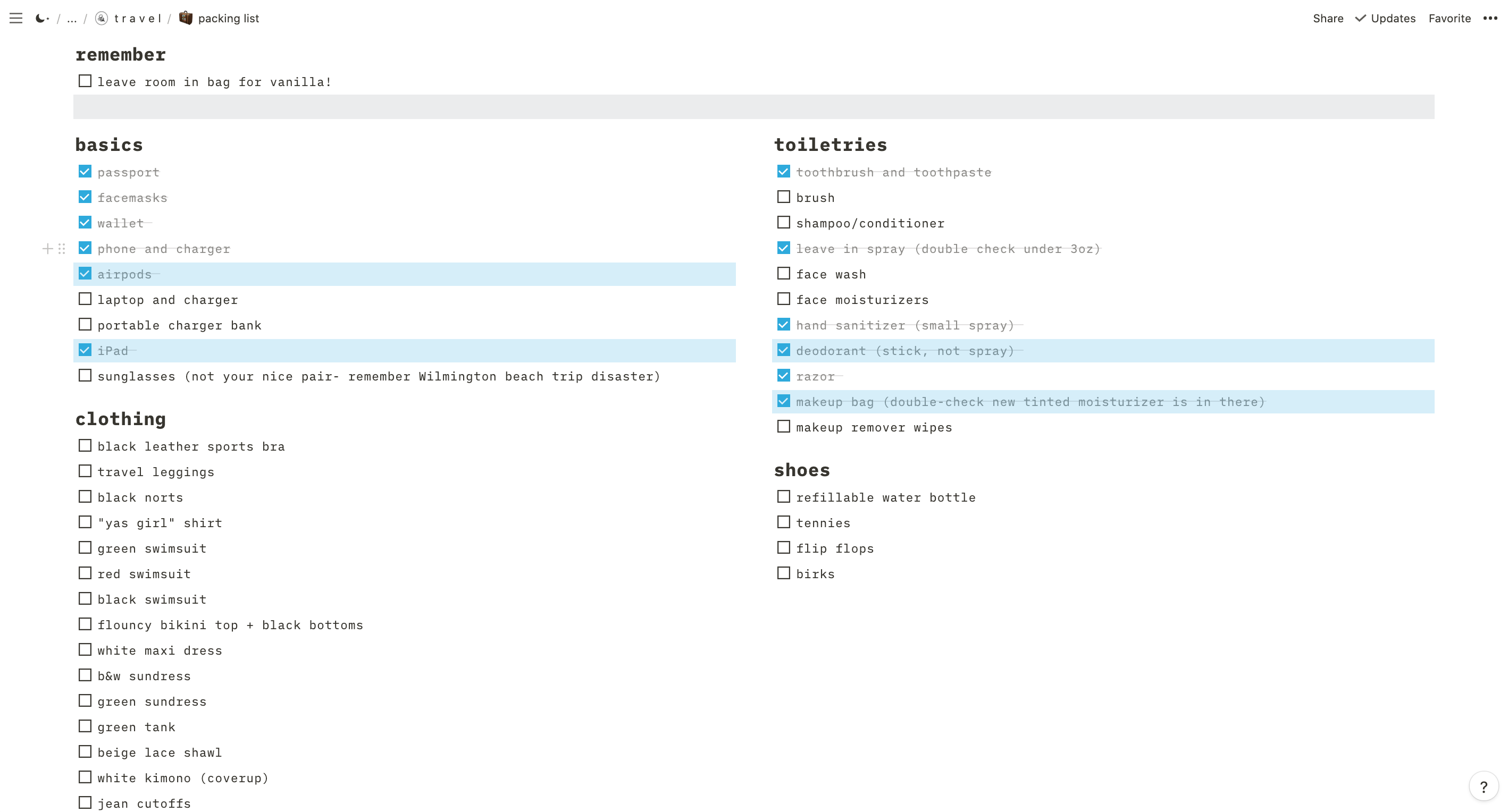1508x812 pixels.
Task: Click the empty gray callout block
Action: pyautogui.click(x=753, y=106)
